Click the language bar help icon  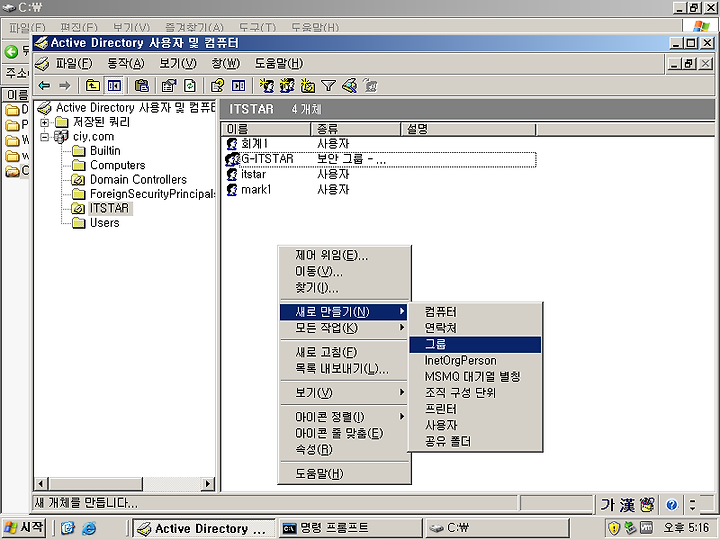click(x=671, y=505)
